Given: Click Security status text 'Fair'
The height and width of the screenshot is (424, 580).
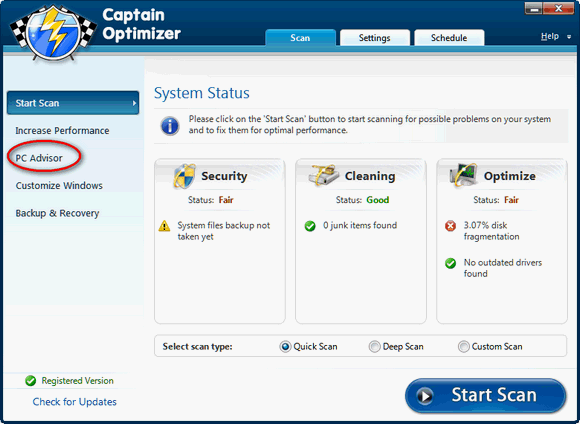Looking at the screenshot, I should [x=226, y=200].
